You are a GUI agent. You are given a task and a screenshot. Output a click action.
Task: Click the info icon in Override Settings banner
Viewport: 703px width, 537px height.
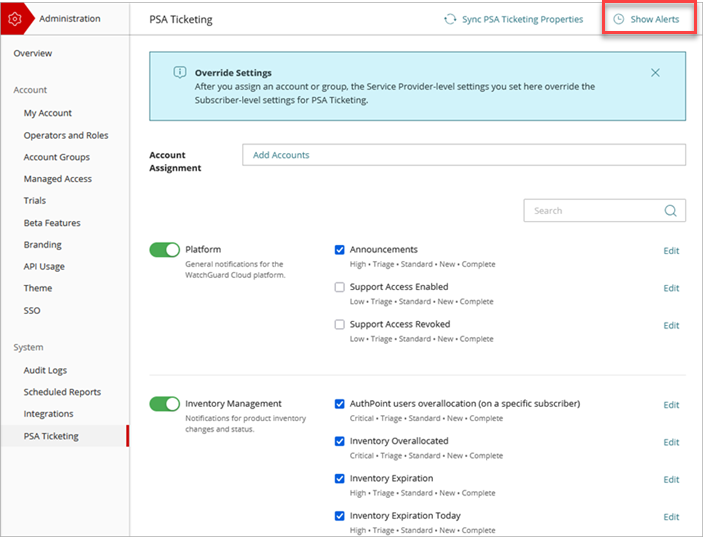point(180,73)
